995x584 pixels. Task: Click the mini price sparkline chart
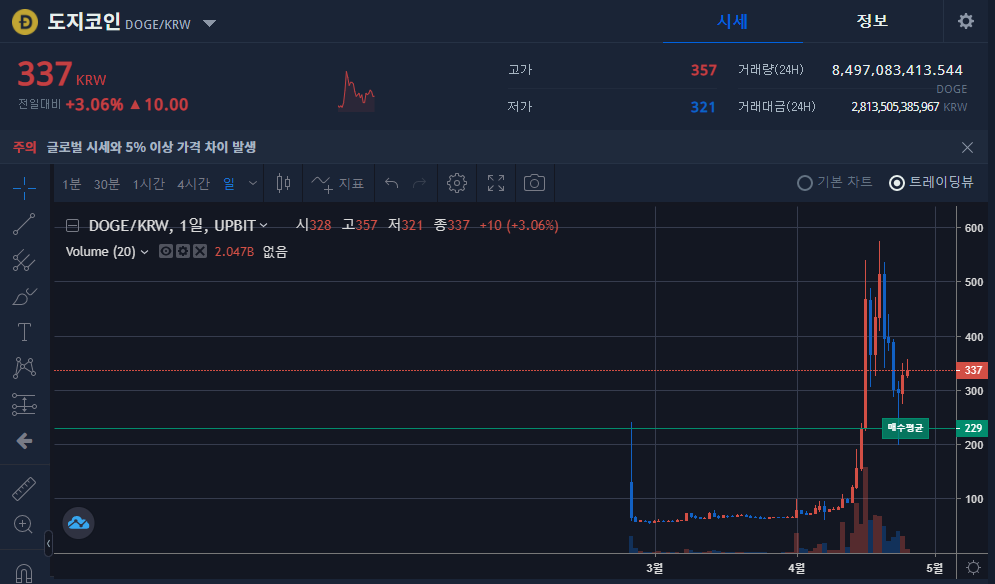tap(356, 91)
